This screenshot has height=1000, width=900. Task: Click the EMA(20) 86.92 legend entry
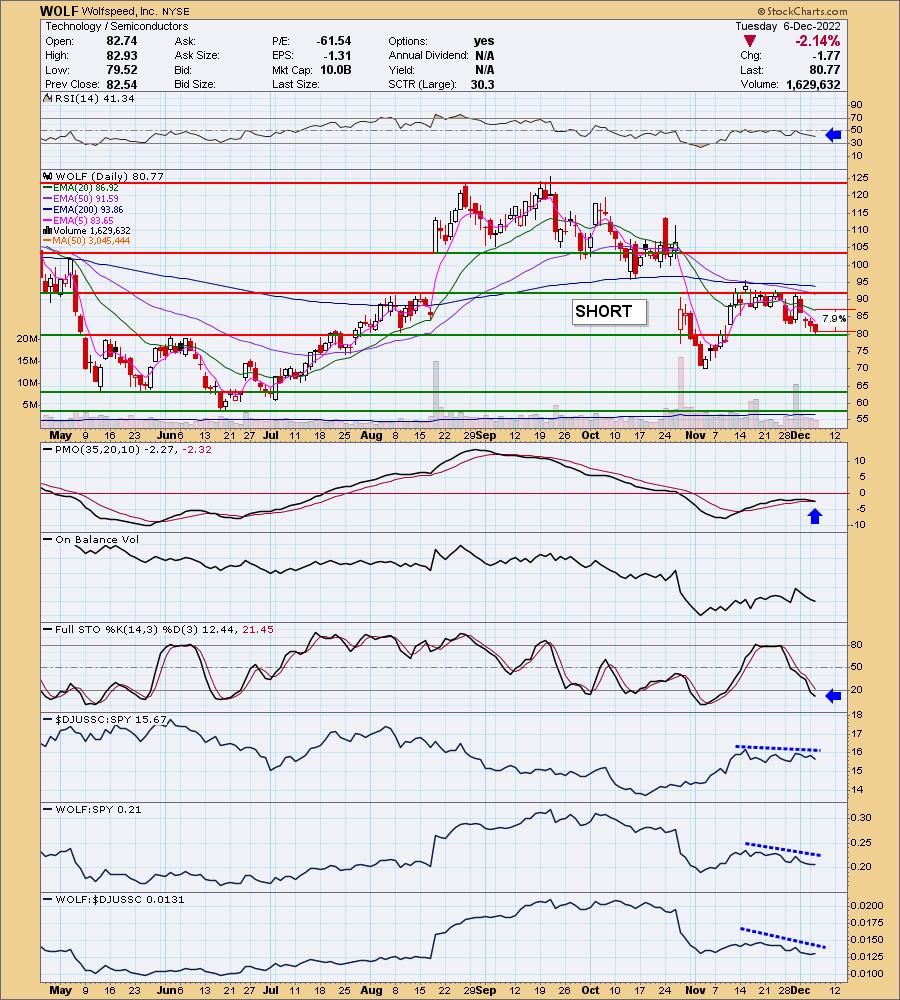point(81,188)
